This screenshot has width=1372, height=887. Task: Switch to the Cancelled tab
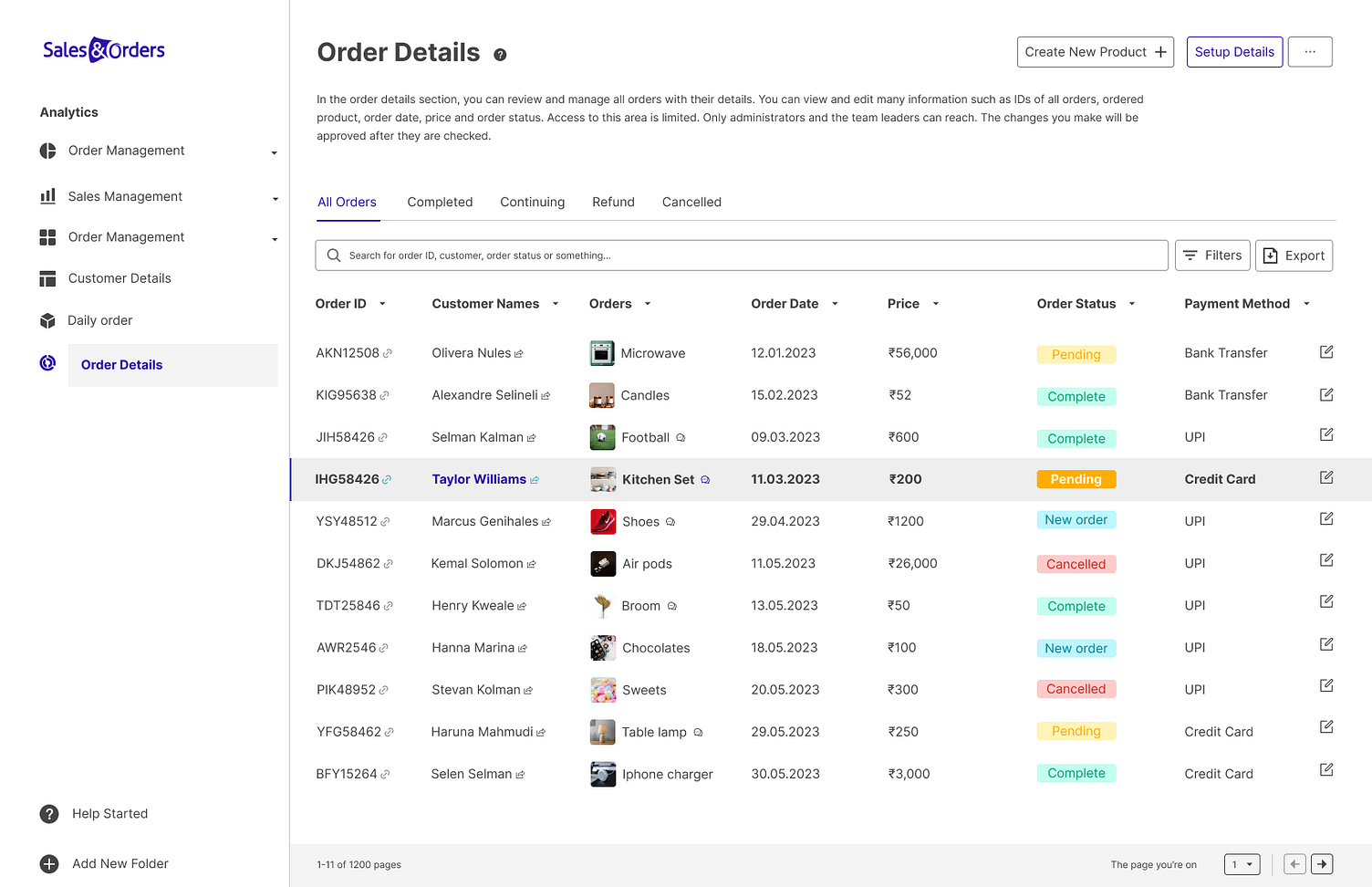(x=691, y=203)
